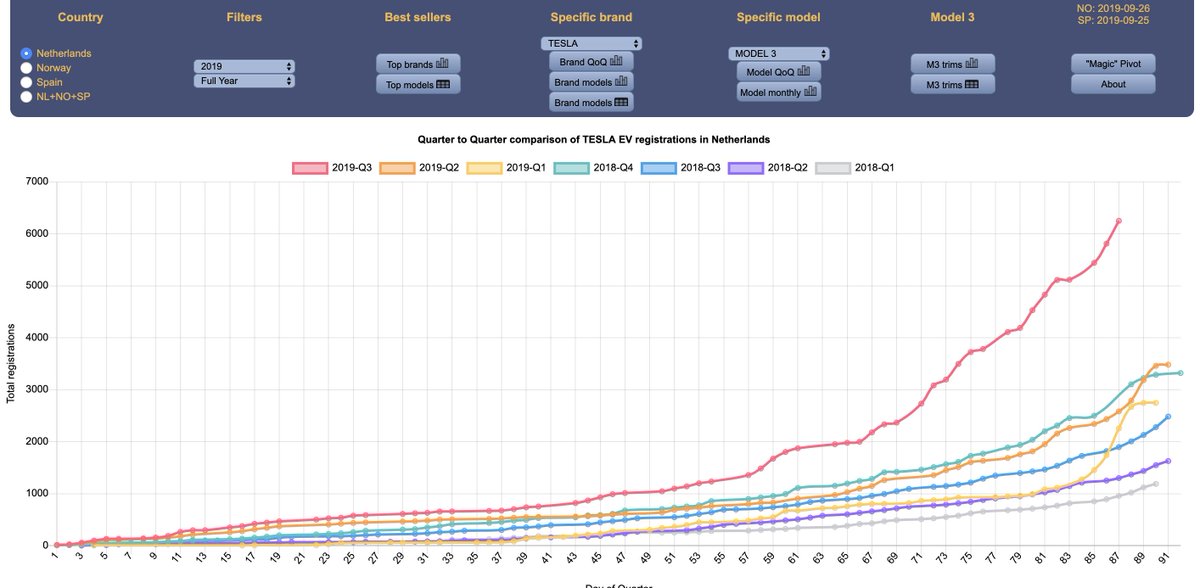Click the last 2018-Q3 data point
The height and width of the screenshot is (588, 1200).
coord(1168,416)
